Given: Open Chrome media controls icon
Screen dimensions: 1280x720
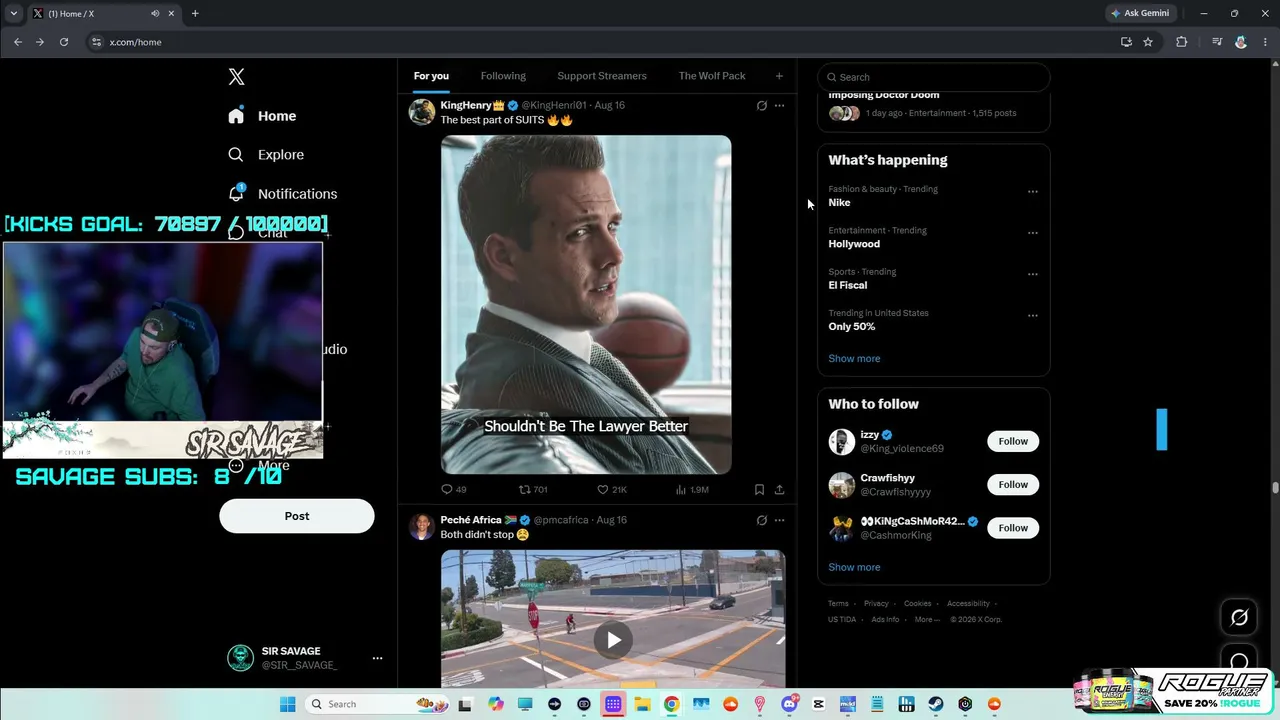Looking at the screenshot, I should 1217,42.
